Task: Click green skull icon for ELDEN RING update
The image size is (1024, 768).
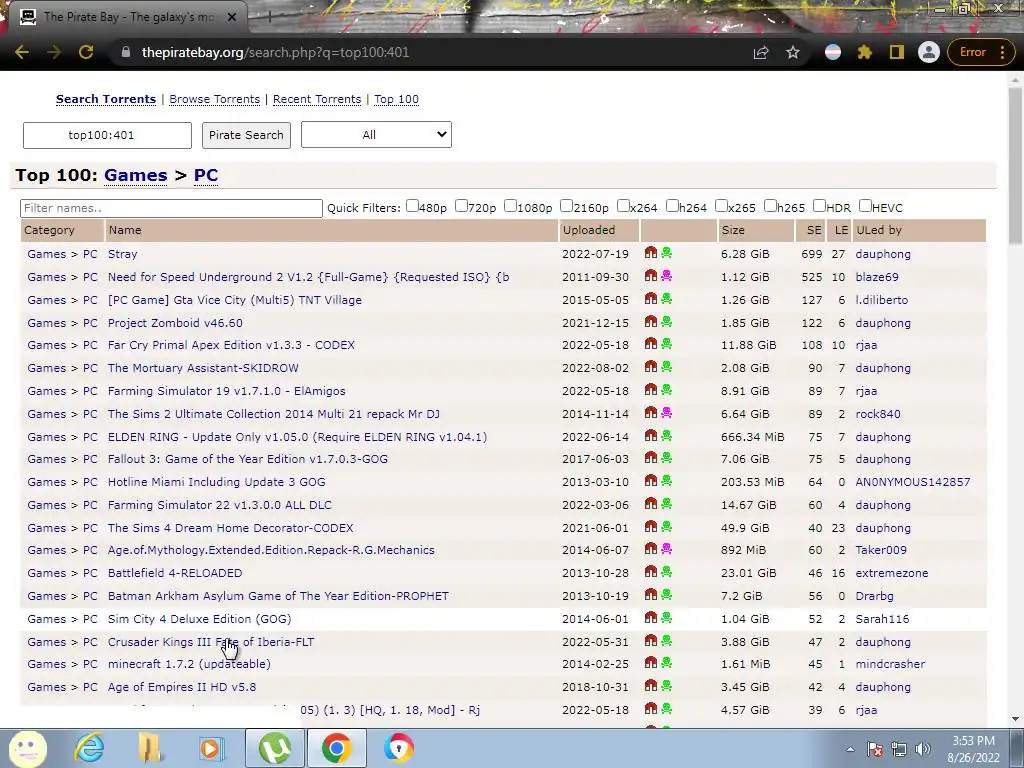Action: 666,436
